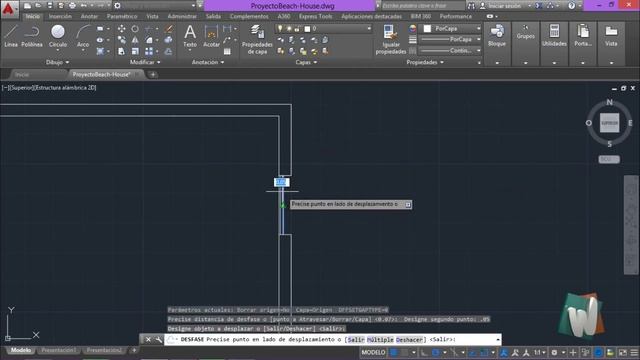Open the Continuous linetype dropdown
This screenshot has height=360, width=640.
click(451, 51)
